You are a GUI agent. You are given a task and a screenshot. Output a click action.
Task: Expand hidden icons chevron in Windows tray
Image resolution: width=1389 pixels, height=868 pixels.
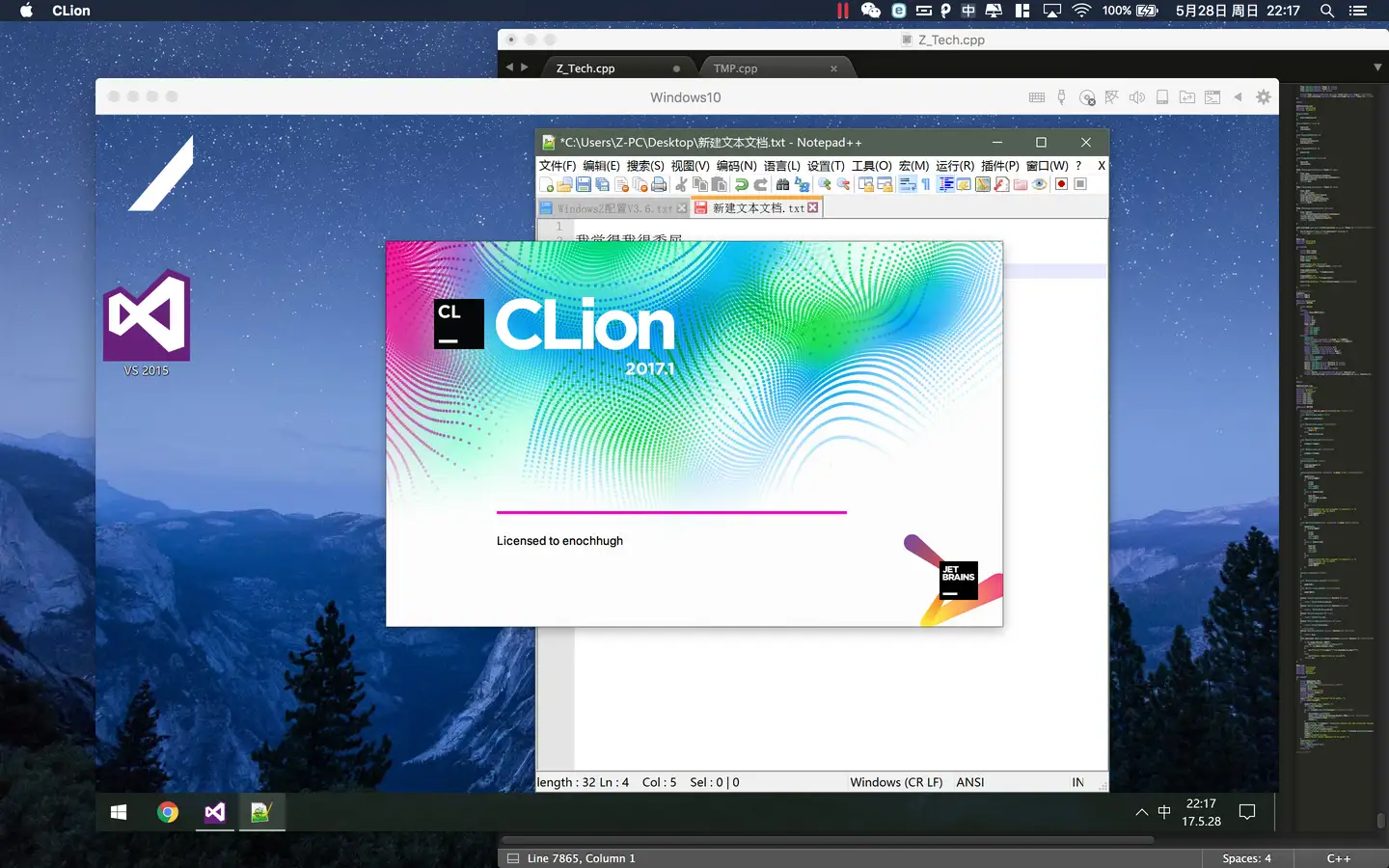(1142, 812)
